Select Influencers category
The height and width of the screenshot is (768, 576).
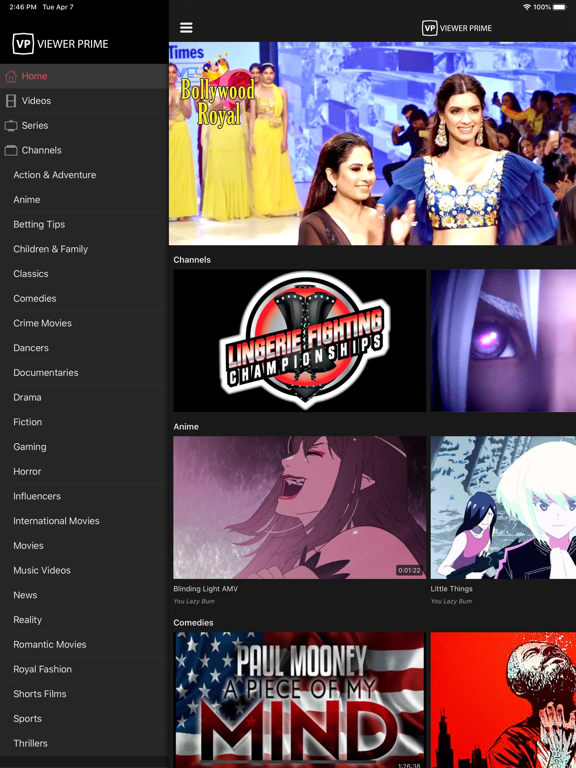(x=84, y=496)
